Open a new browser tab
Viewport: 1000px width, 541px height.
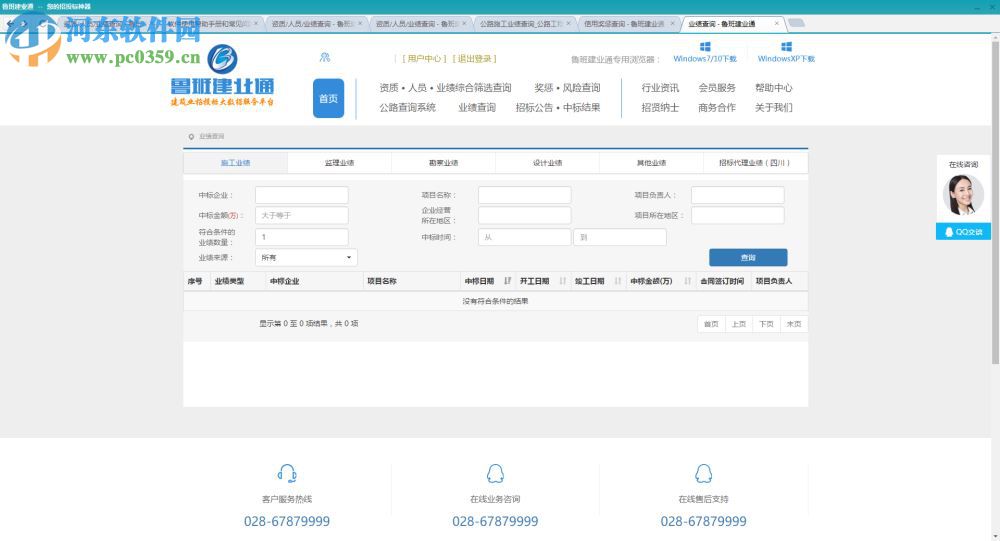point(796,23)
